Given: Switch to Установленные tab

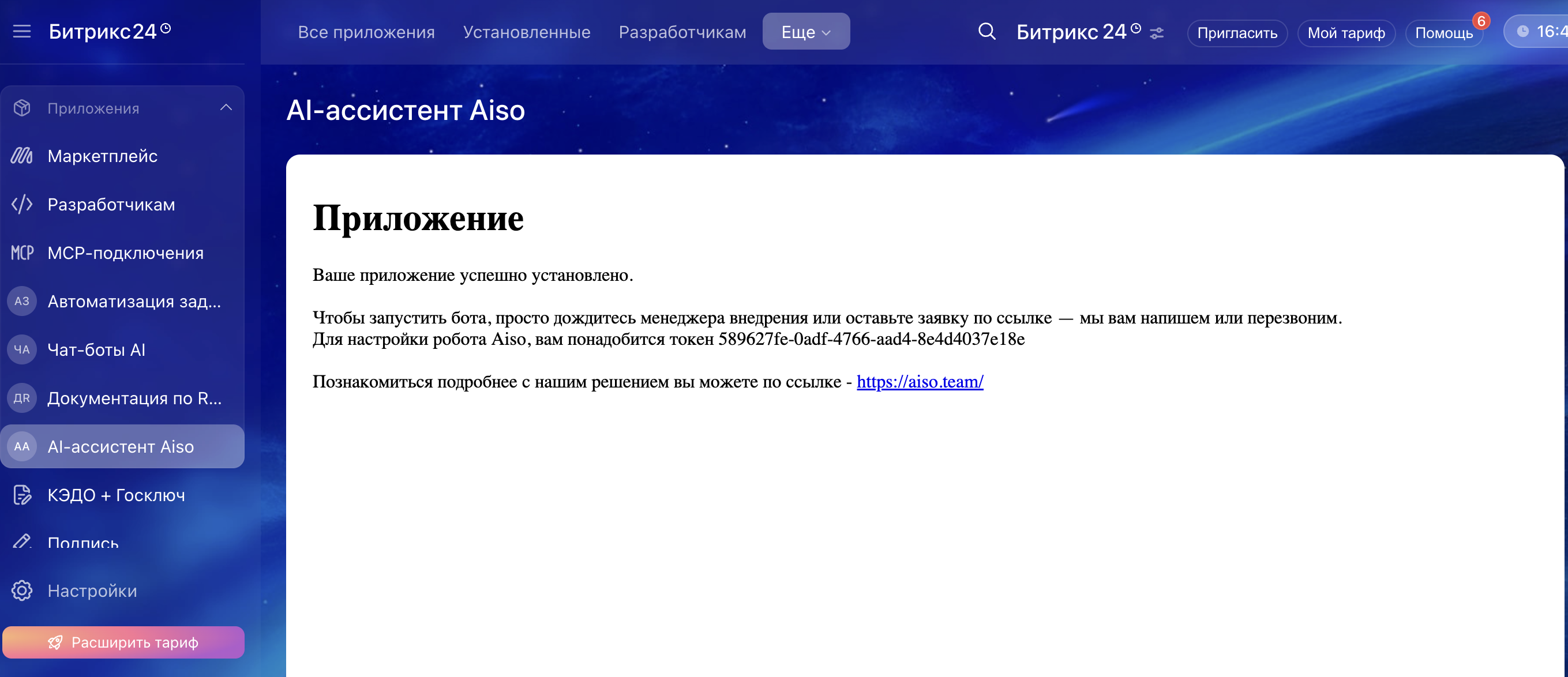Looking at the screenshot, I should (x=526, y=32).
